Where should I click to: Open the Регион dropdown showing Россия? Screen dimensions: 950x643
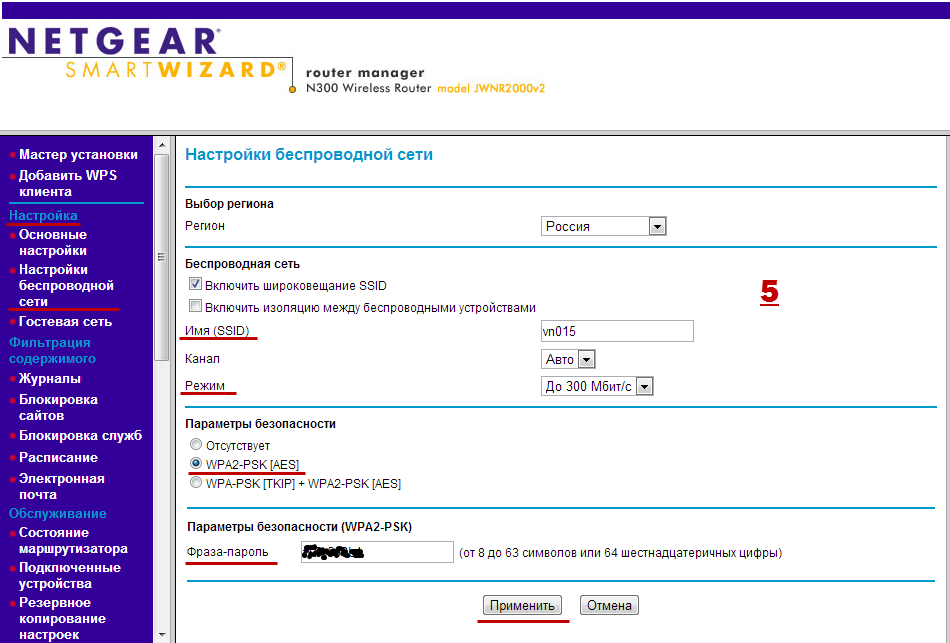(x=603, y=227)
